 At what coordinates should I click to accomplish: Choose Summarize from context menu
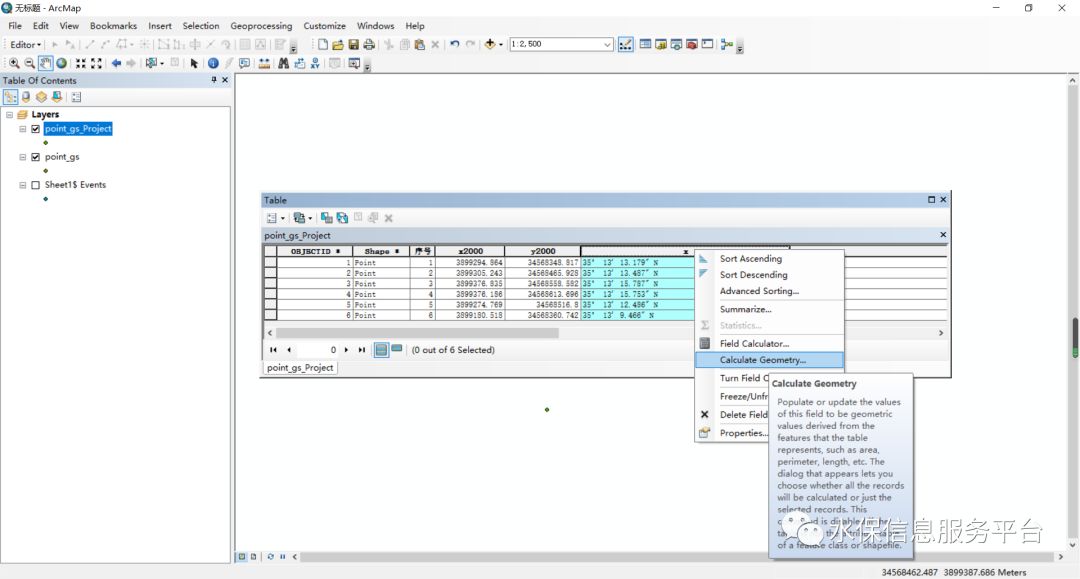[769, 309]
